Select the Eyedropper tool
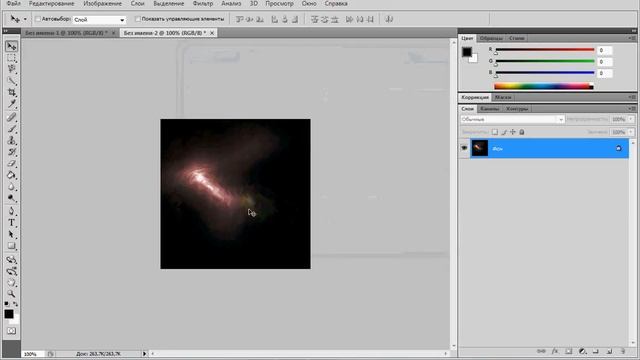 (x=11, y=104)
